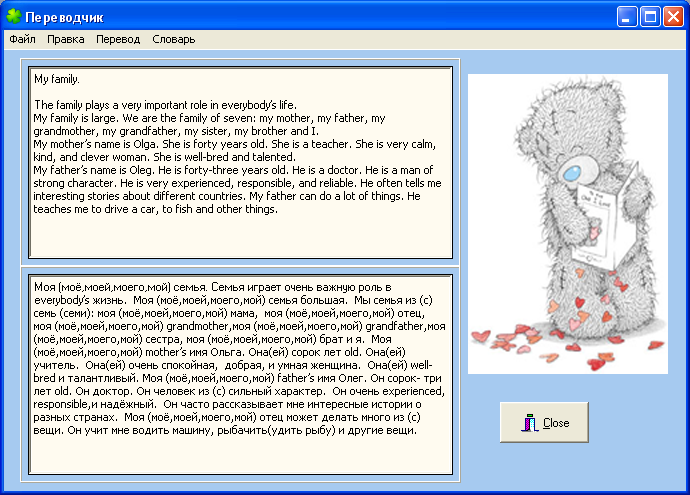Click the heading "My family." in source text
690x495 pixels.
click(x=57, y=79)
